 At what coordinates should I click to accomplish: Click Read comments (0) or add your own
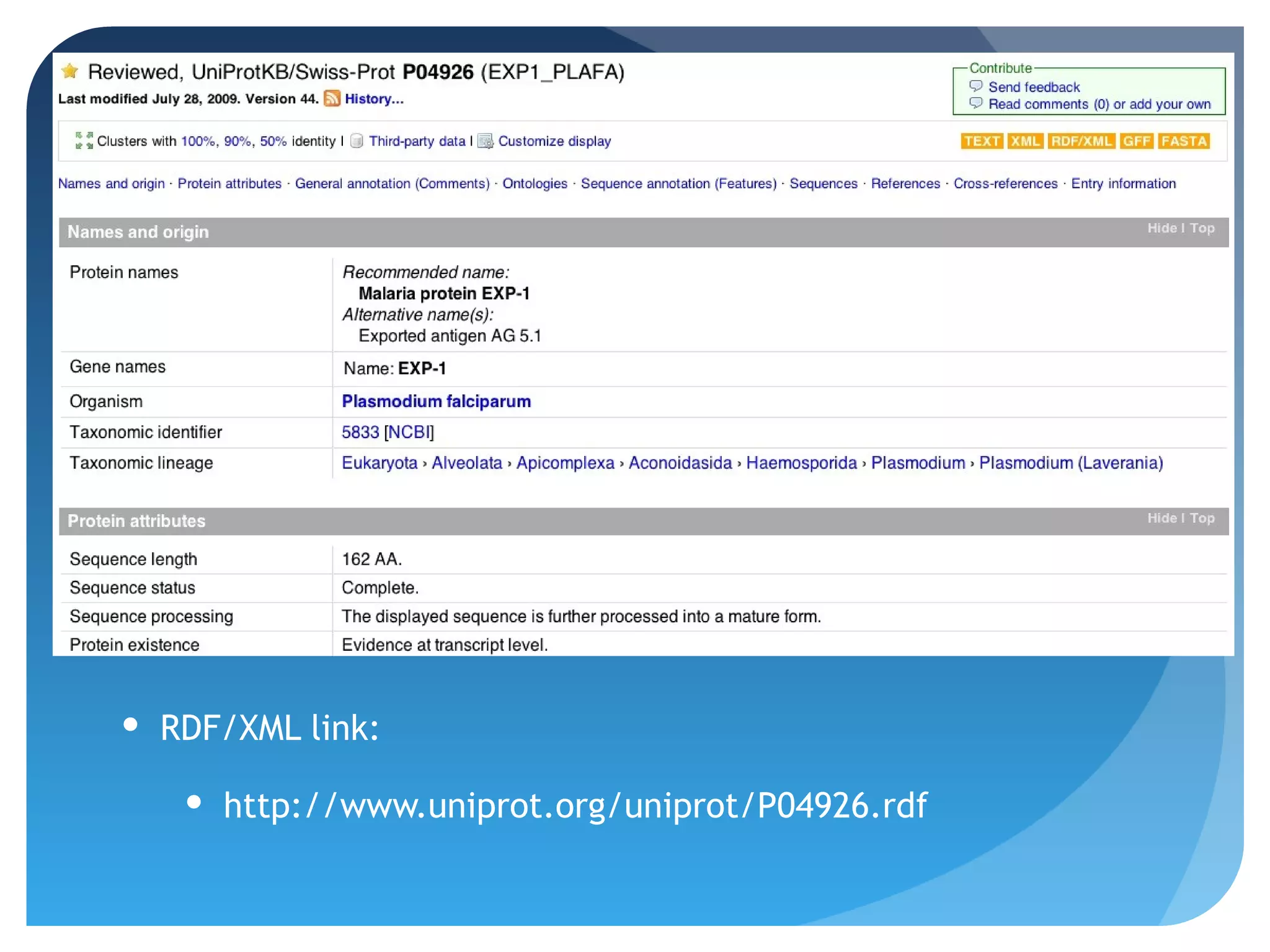(1099, 104)
